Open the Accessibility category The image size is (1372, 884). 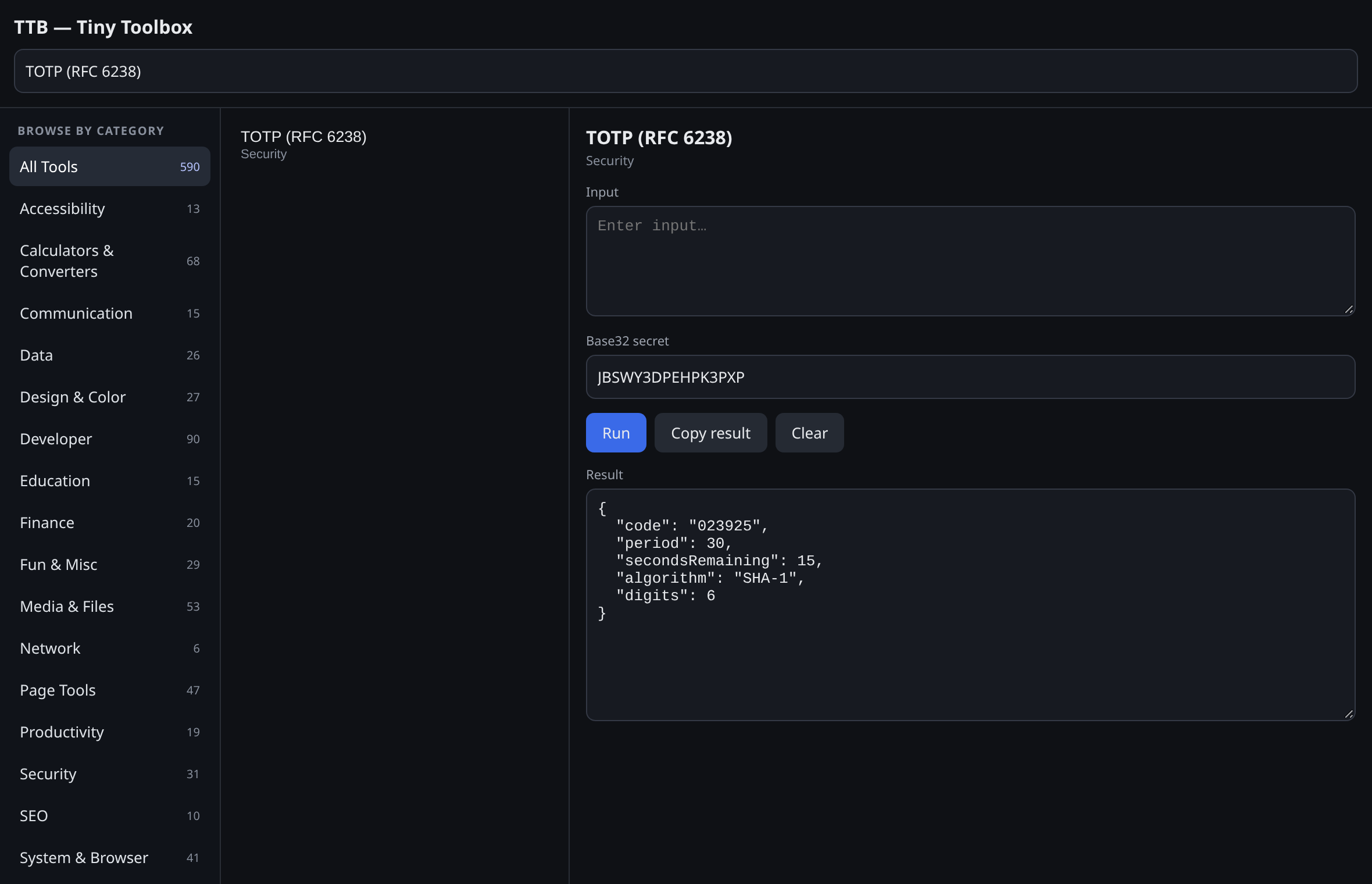(x=110, y=208)
